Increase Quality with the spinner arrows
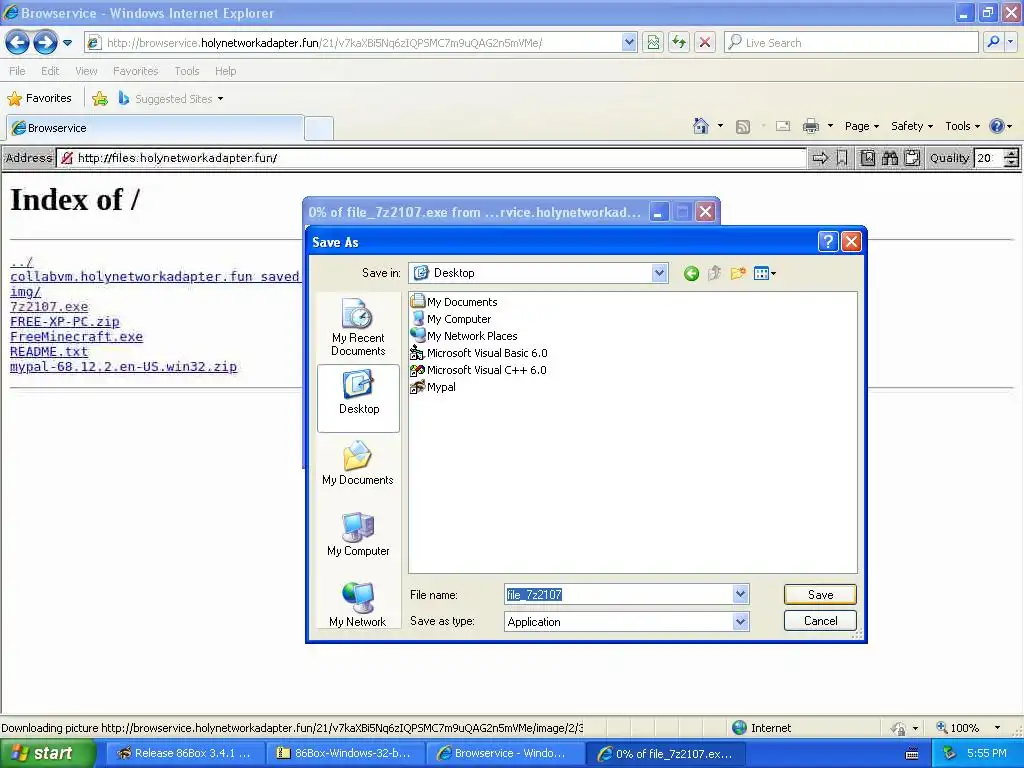The height and width of the screenshot is (768, 1024). [1012, 153]
